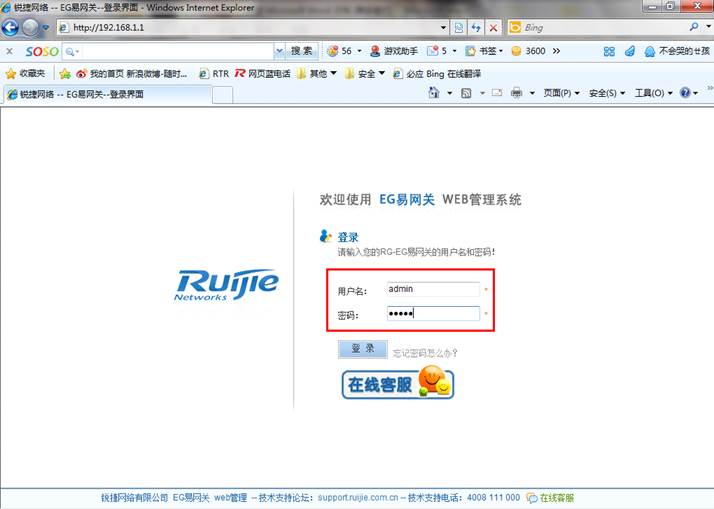
Task: Click the blue grid icon in SOSO toolbar
Action: (x=609, y=51)
